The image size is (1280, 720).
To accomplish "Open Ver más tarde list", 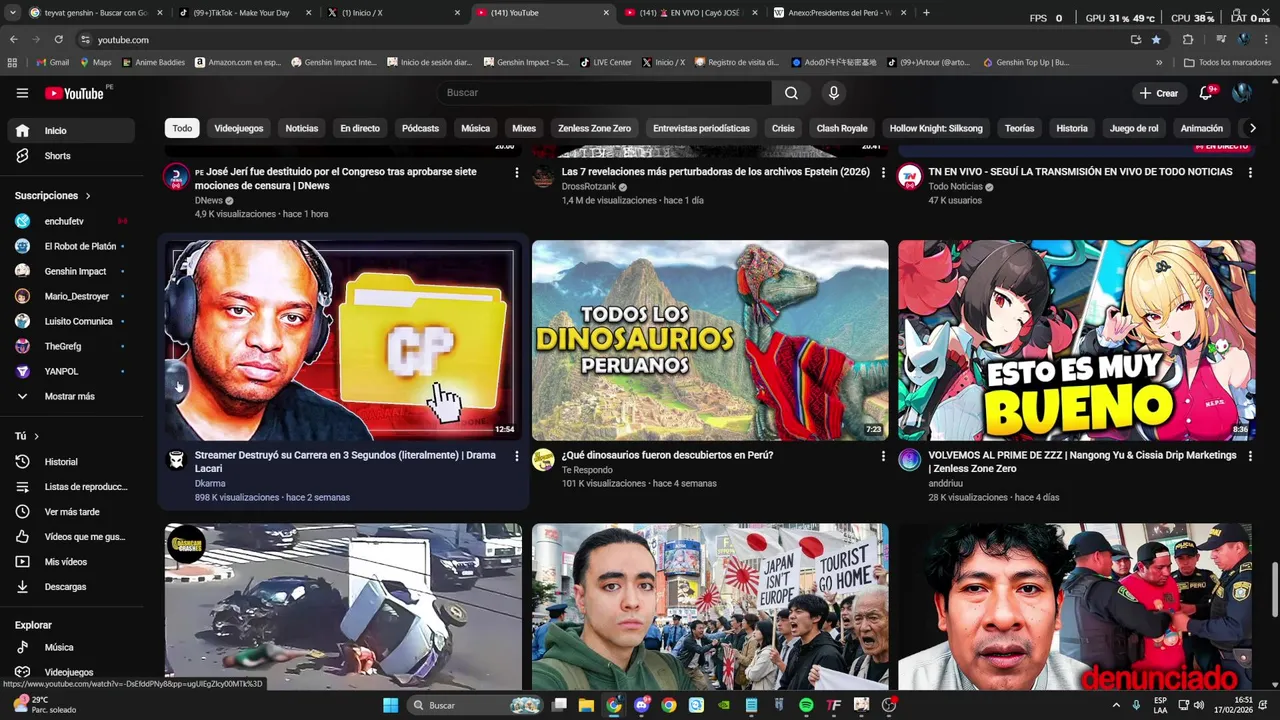I will tap(70, 512).
